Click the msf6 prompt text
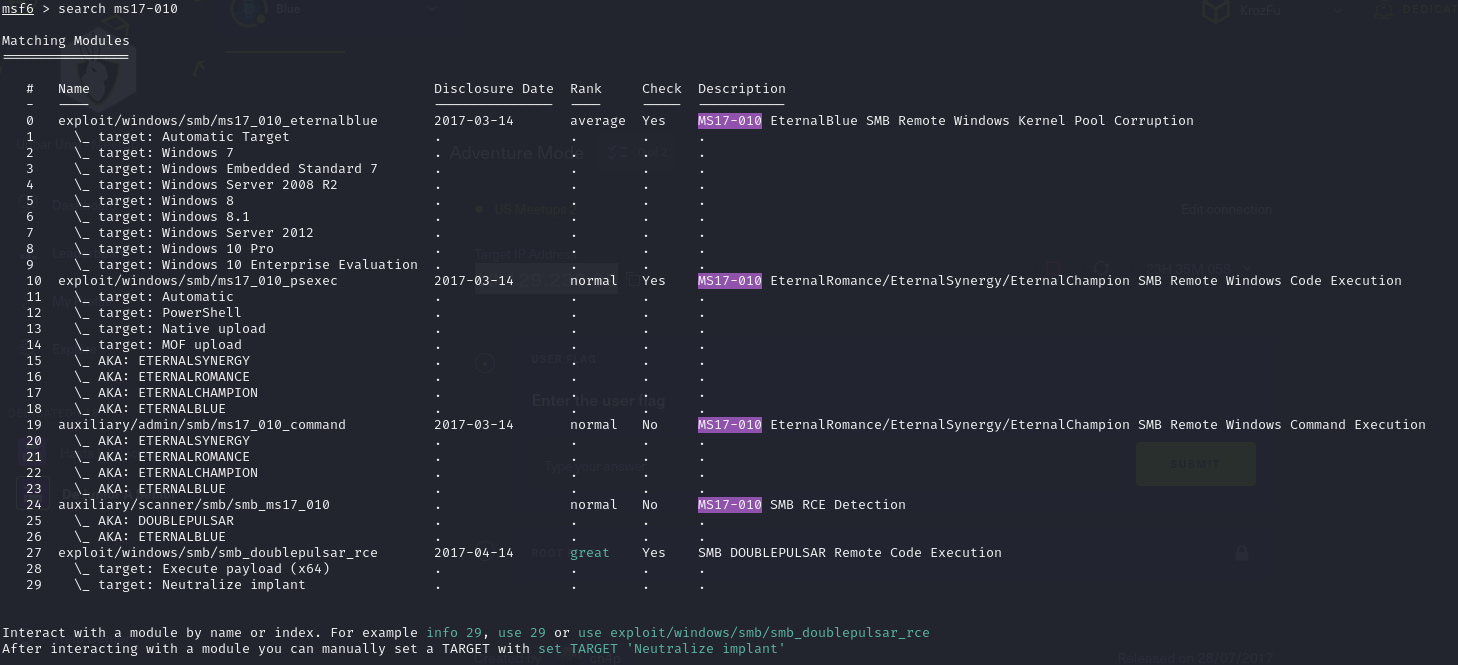This screenshot has width=1458, height=665. pos(17,9)
